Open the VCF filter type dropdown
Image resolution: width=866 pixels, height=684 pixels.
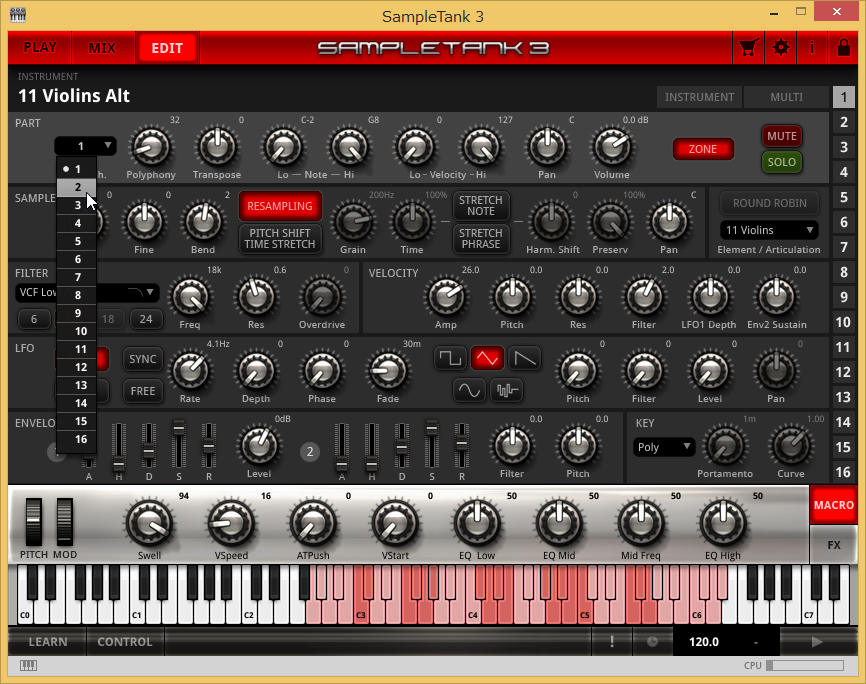87,292
